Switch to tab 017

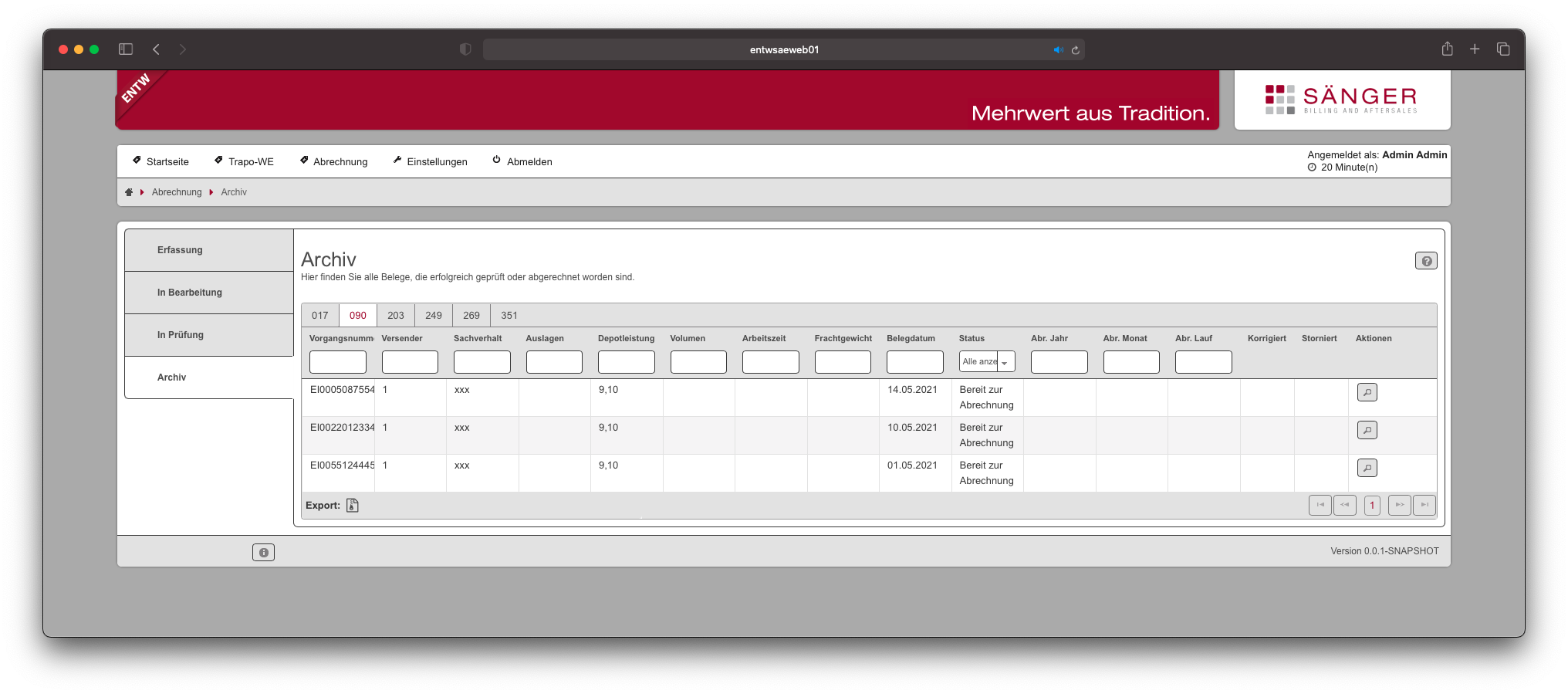pyautogui.click(x=320, y=315)
